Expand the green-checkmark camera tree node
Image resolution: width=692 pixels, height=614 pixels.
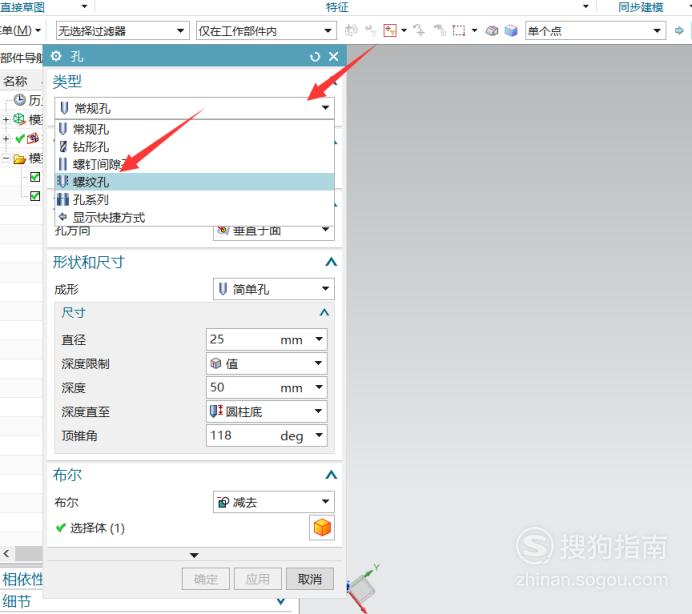coord(6,139)
